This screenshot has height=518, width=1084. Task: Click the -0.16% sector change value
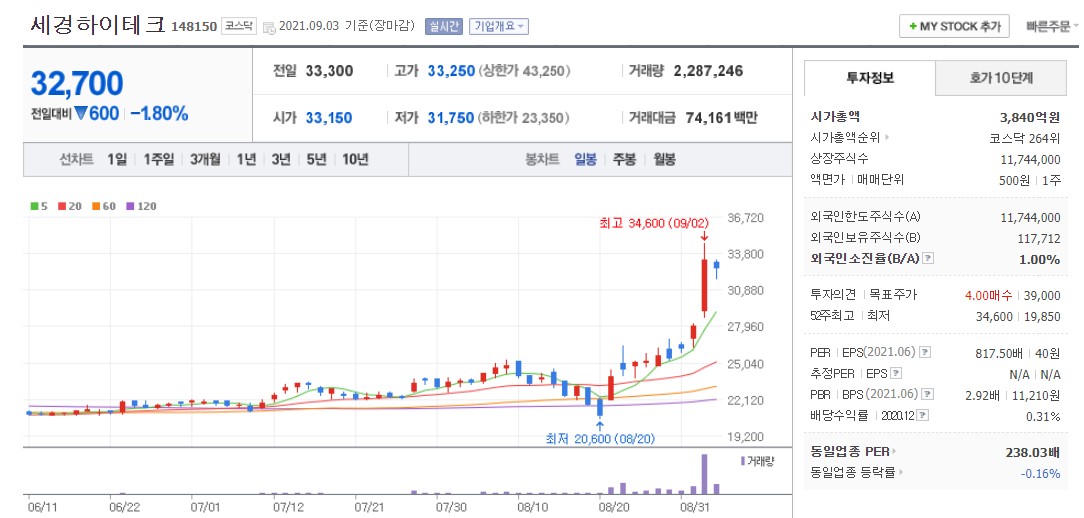1040,474
